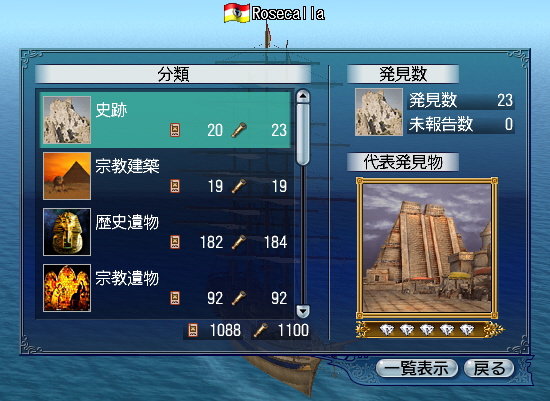The width and height of the screenshot is (550, 401).
Task: Select the 宗教建築 category row
Action: point(165,176)
